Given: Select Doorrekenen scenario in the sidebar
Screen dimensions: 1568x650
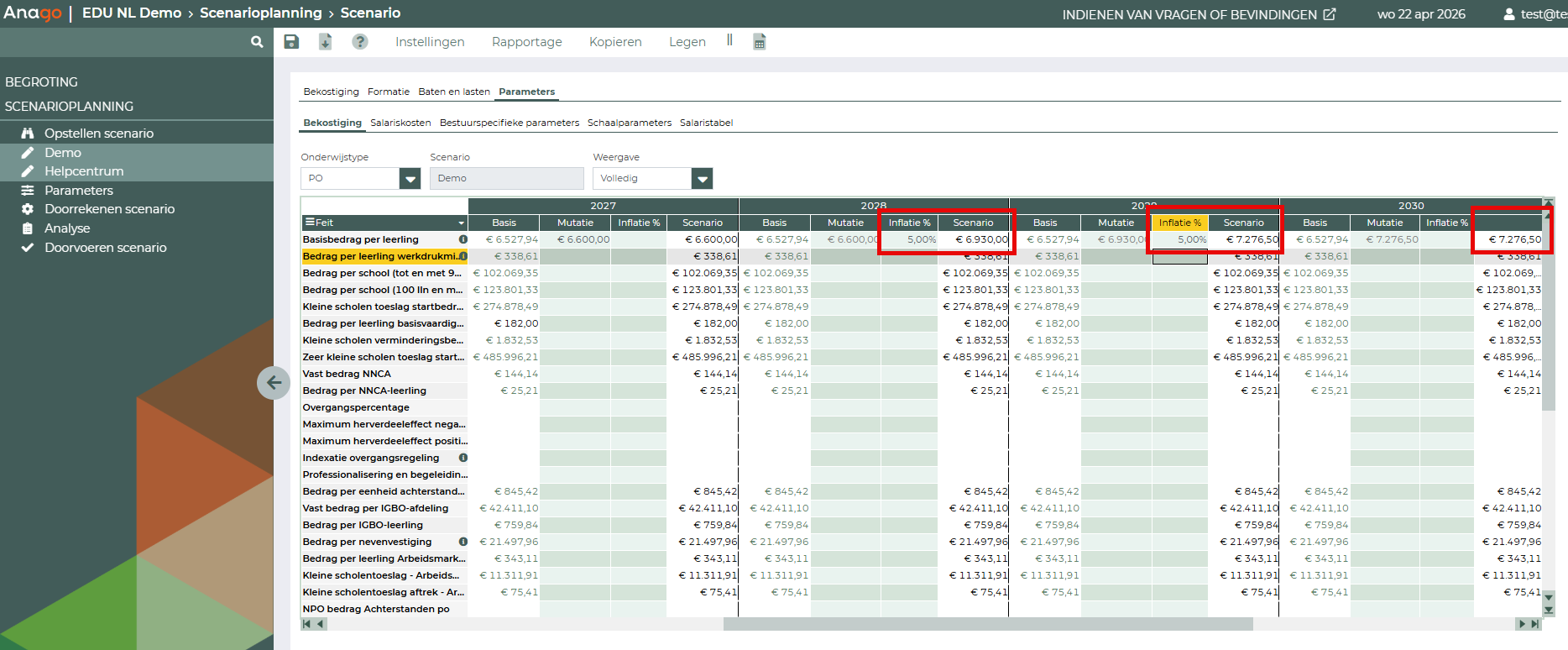Looking at the screenshot, I should 109,209.
